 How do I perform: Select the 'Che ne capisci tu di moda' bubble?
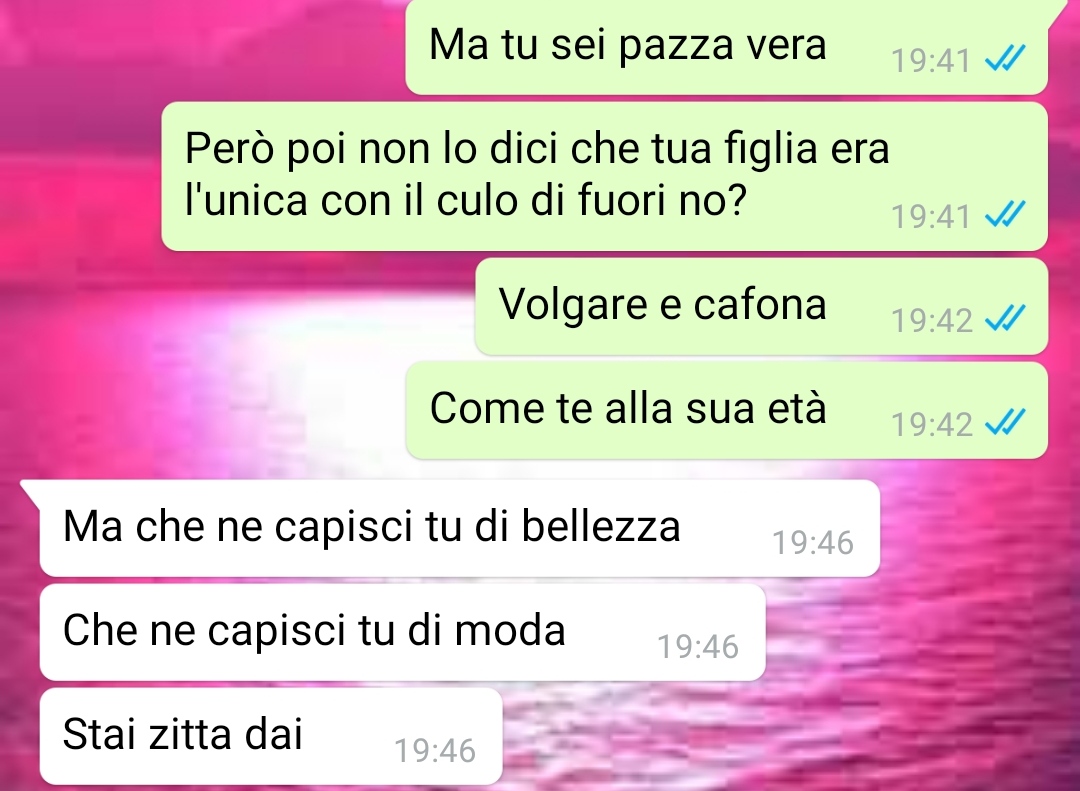(x=402, y=633)
